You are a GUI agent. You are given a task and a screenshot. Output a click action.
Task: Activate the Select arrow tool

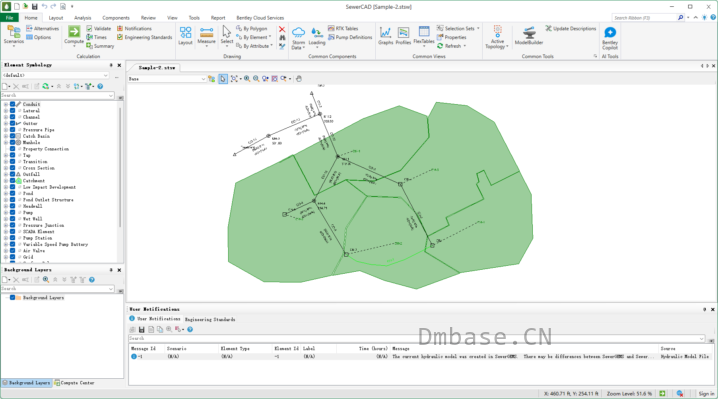[227, 35]
